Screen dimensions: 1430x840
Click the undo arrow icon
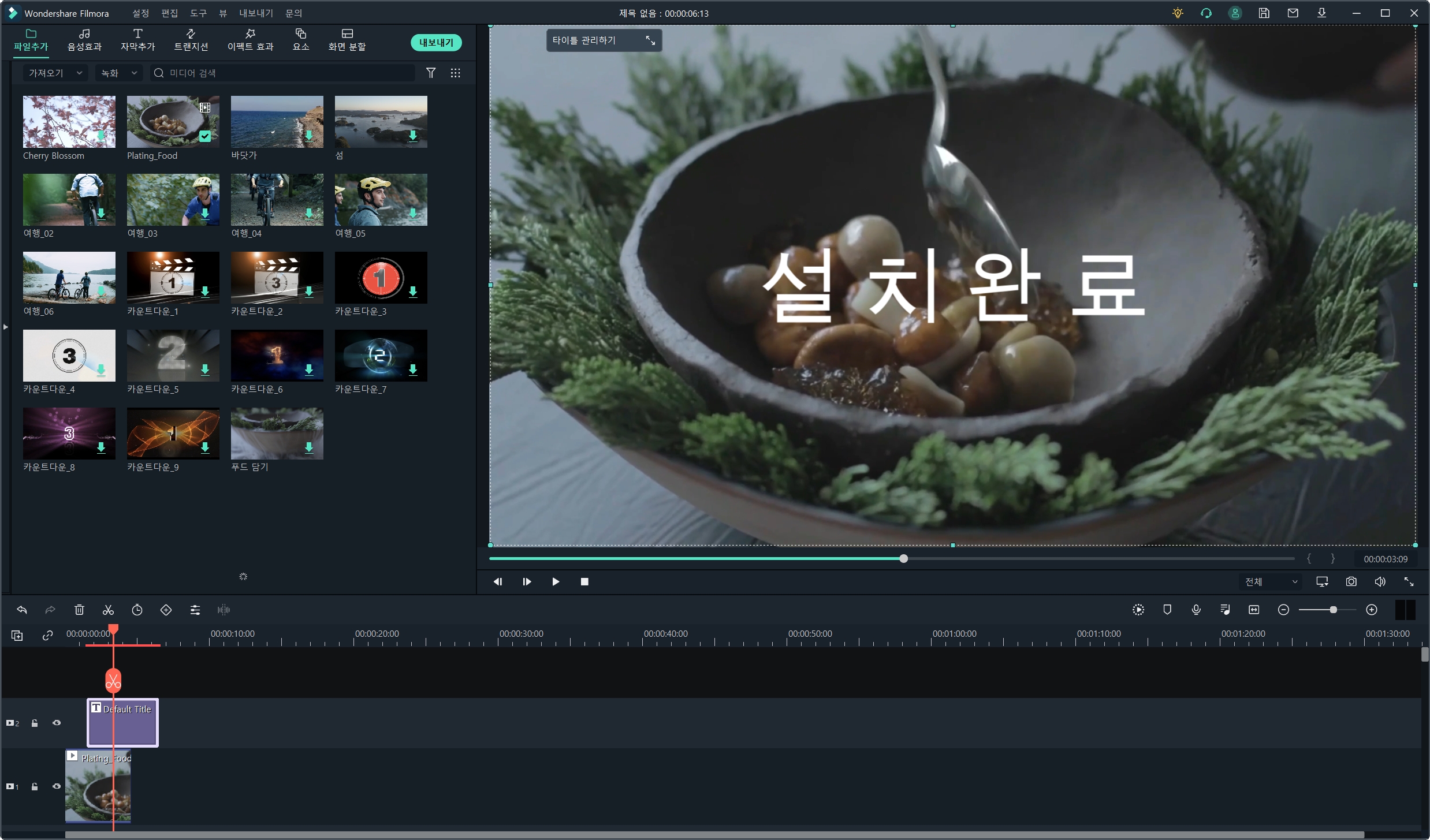22,610
